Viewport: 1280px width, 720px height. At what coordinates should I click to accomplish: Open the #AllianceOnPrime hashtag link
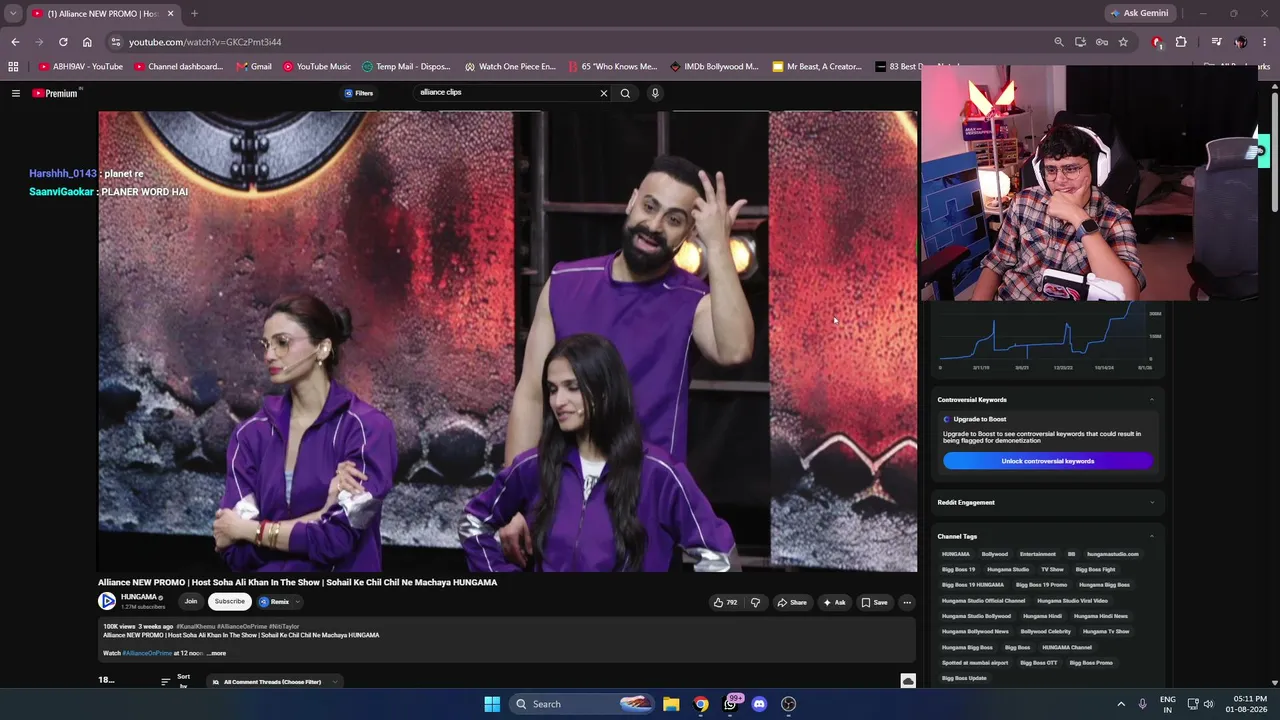147,653
